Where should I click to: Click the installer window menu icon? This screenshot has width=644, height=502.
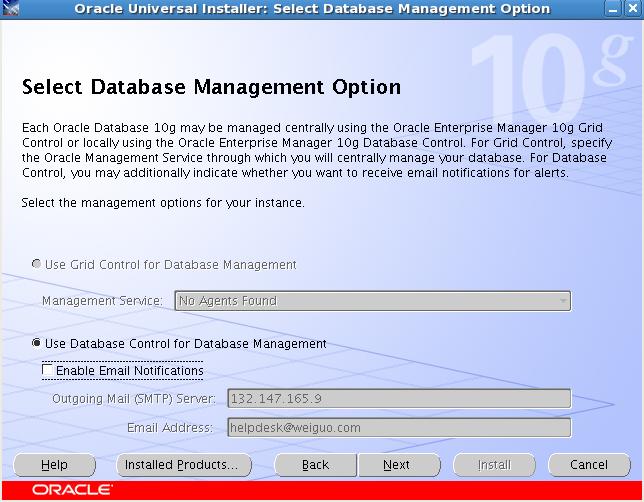10,8
